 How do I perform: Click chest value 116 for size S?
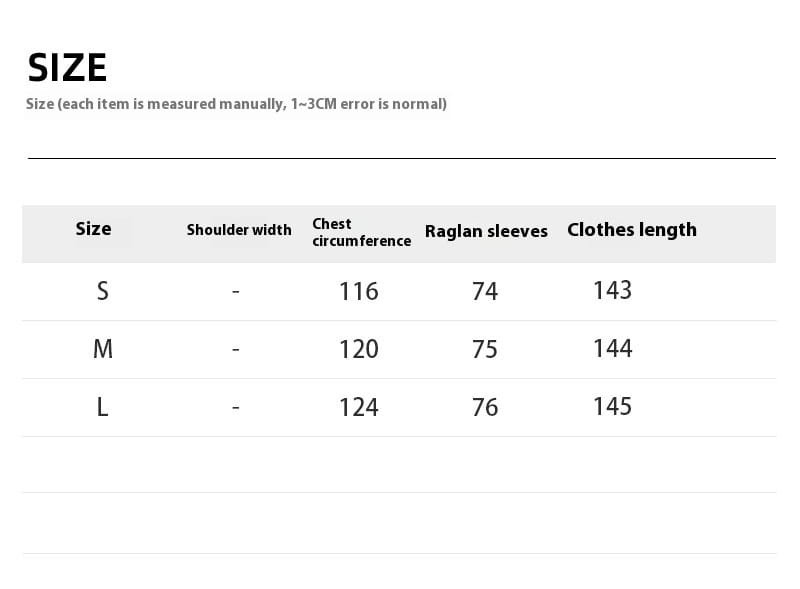[x=358, y=291]
